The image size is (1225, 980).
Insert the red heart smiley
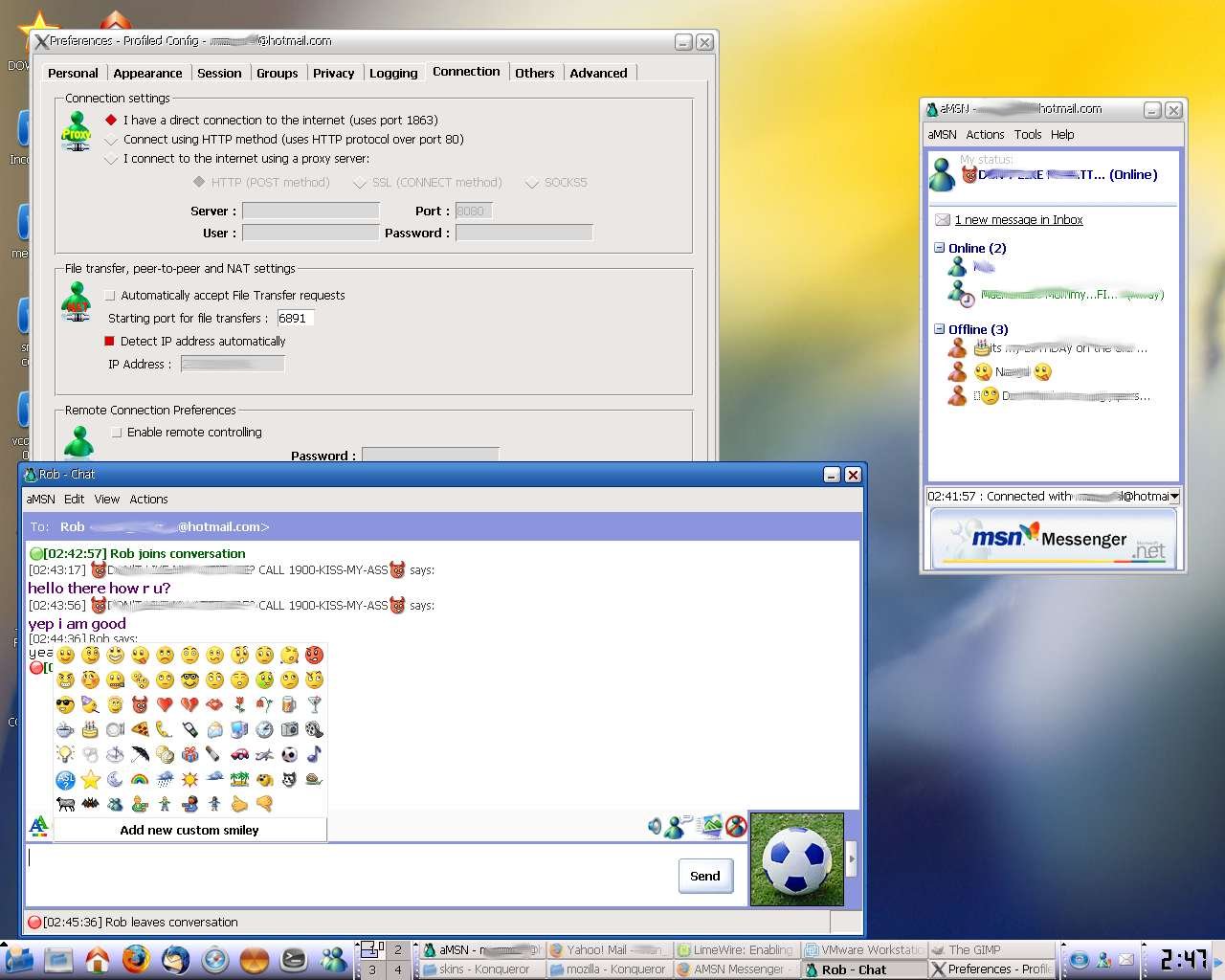coord(165,705)
